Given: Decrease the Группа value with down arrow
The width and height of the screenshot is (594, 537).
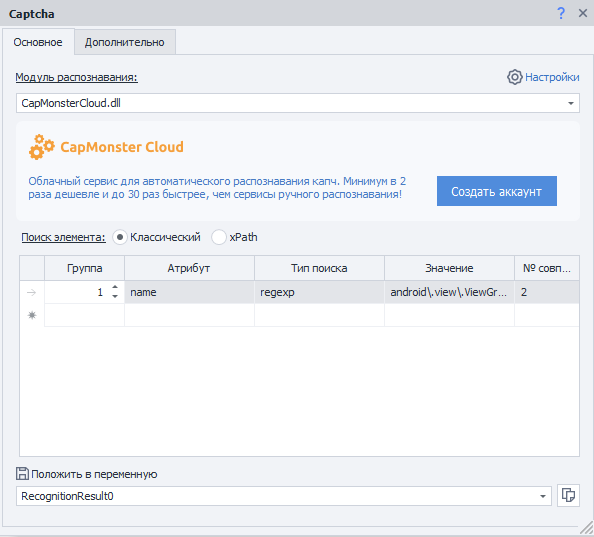Looking at the screenshot, I should [x=115, y=297].
